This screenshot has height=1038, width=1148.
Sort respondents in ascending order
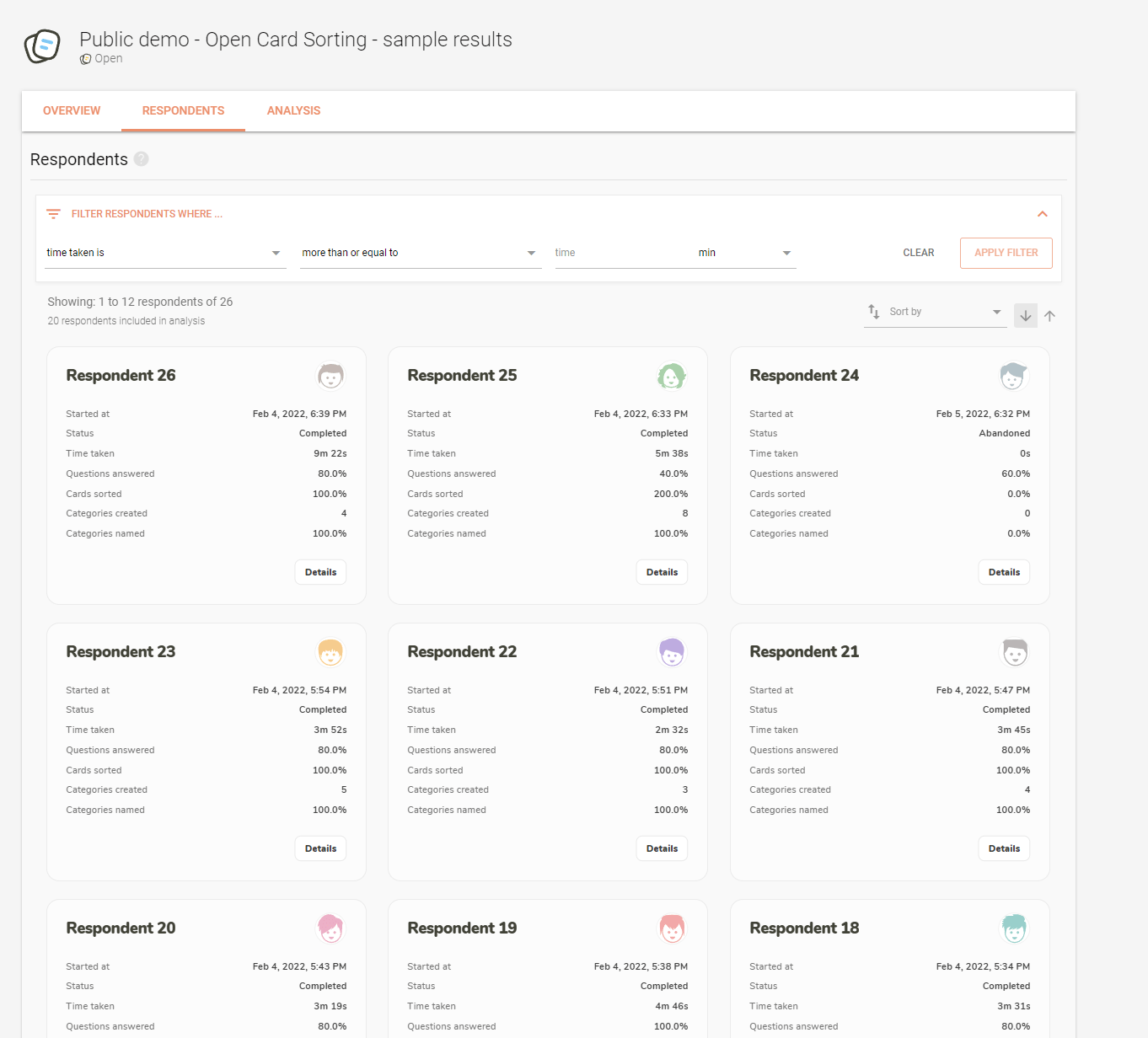[1049, 316]
